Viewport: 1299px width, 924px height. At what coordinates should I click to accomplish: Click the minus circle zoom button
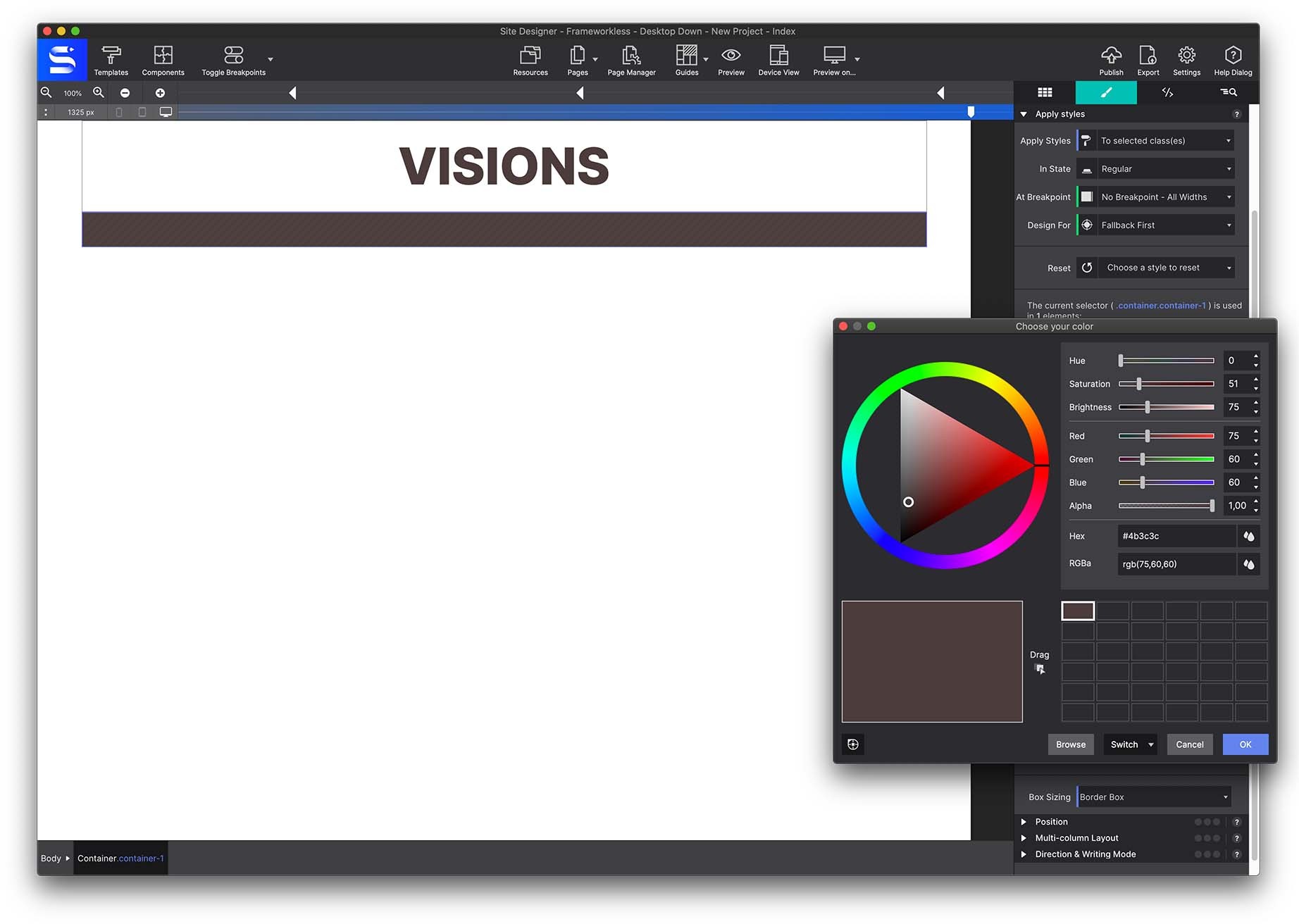(x=125, y=93)
